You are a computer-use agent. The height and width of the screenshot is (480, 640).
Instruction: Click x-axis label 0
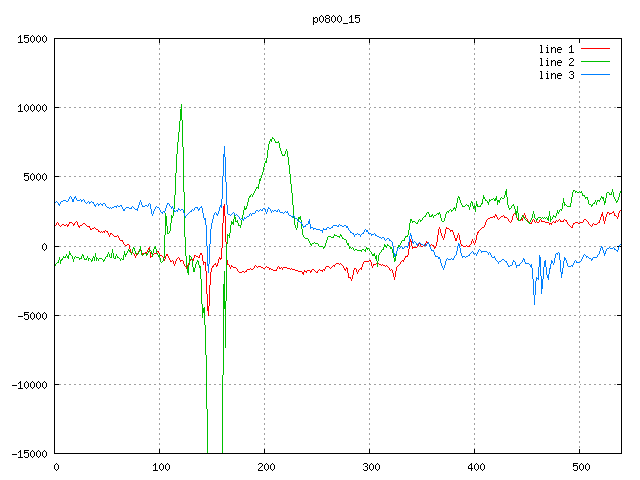pos(56,467)
